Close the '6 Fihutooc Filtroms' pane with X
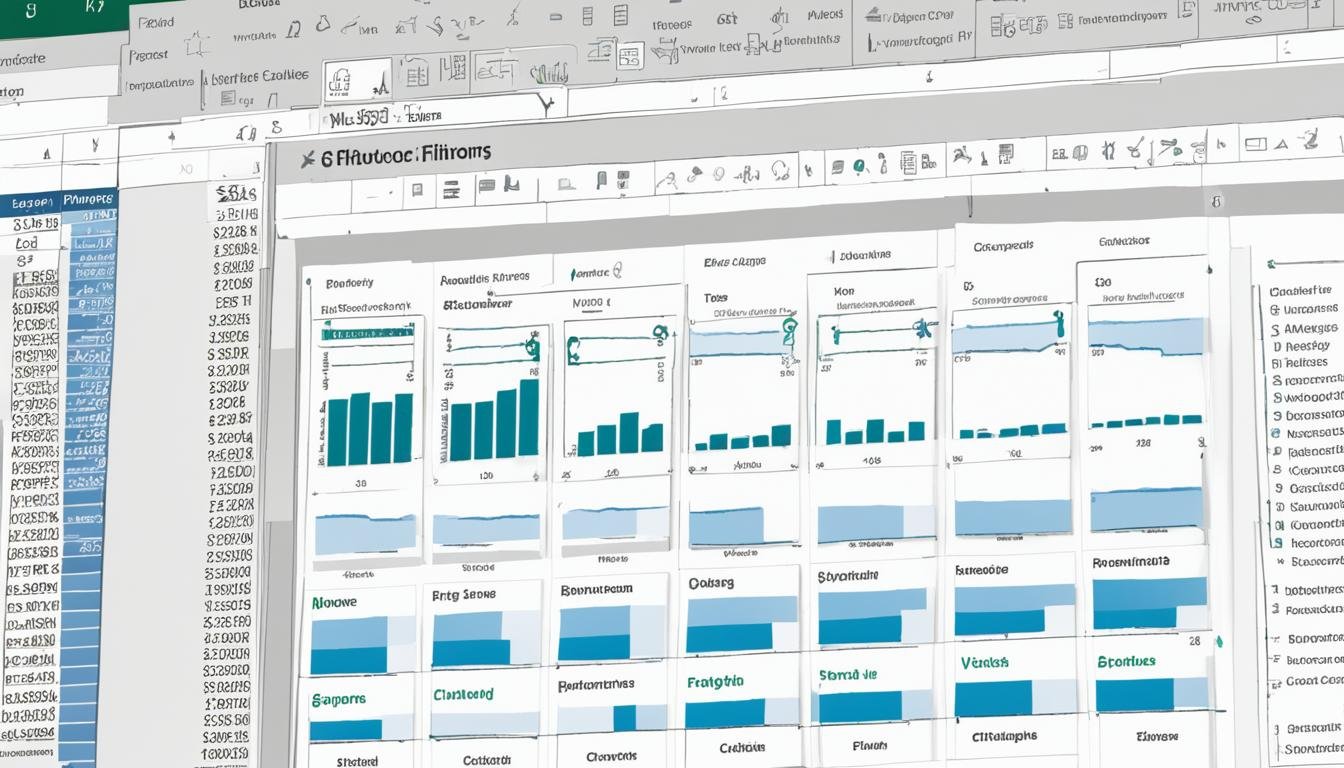Screen dimensions: 1344x768 [x=307, y=159]
